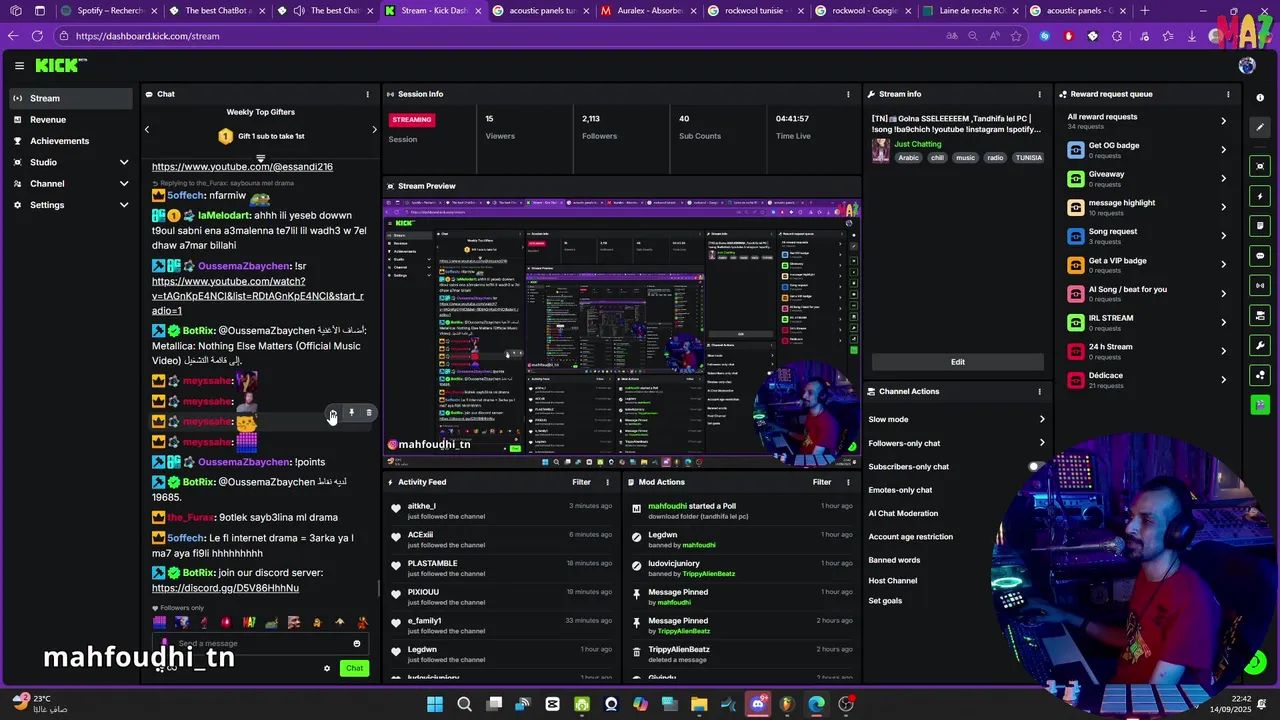Open chat settings gear next to the Chat button
This screenshot has height=720, width=1280.
pyautogui.click(x=327, y=668)
